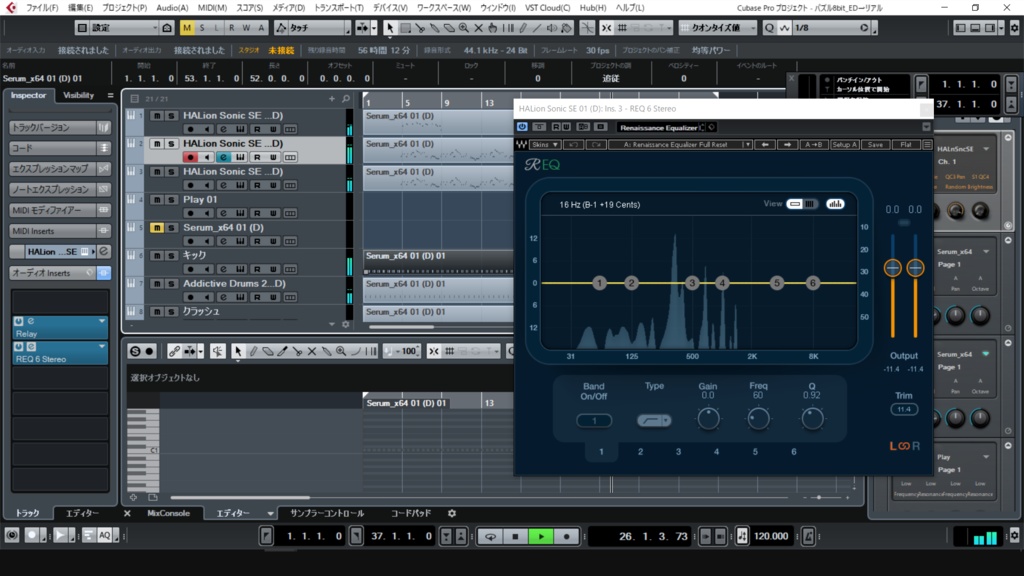Expand the Relay insert slot arrow
The height and width of the screenshot is (576, 1024).
click(x=102, y=321)
